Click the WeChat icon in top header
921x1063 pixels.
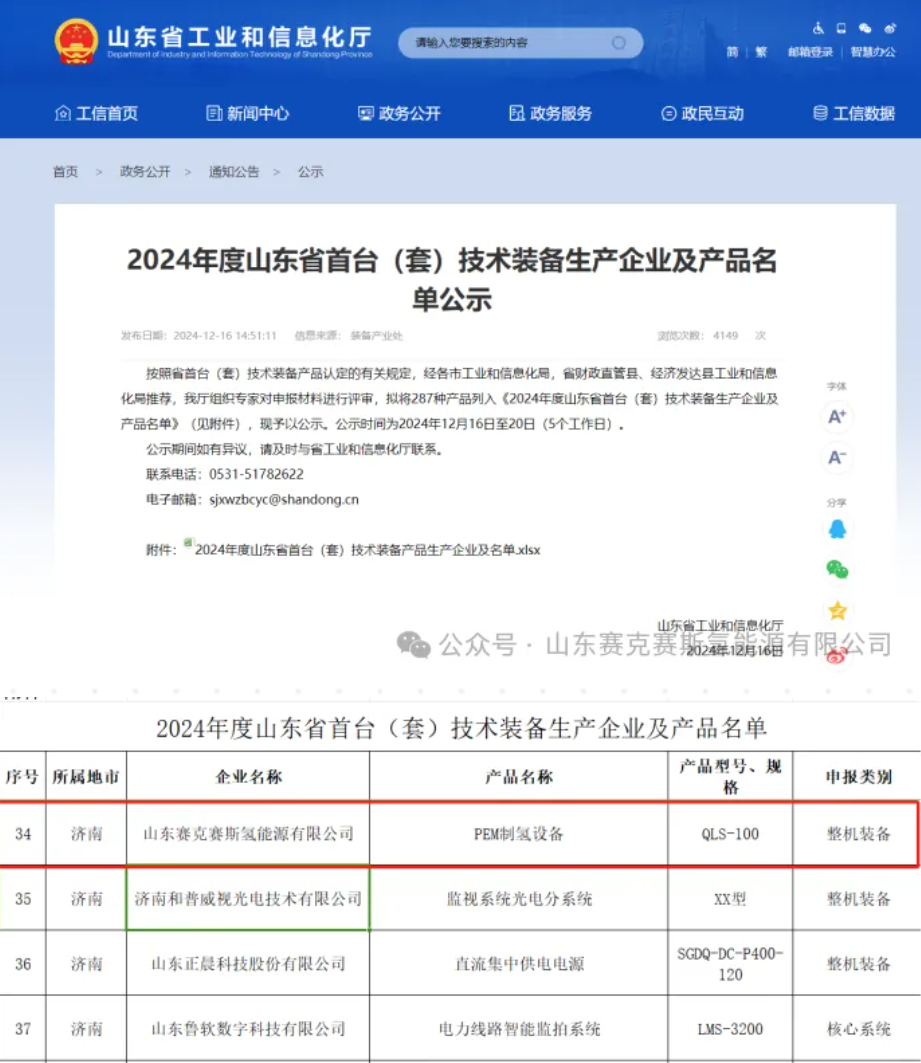pos(865,28)
